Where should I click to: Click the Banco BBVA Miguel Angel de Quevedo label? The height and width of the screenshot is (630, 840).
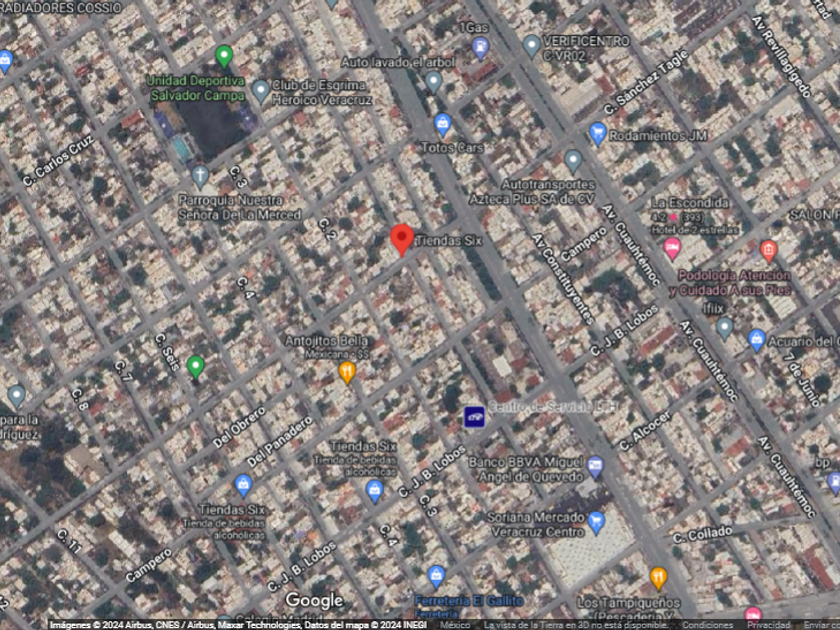(x=526, y=469)
